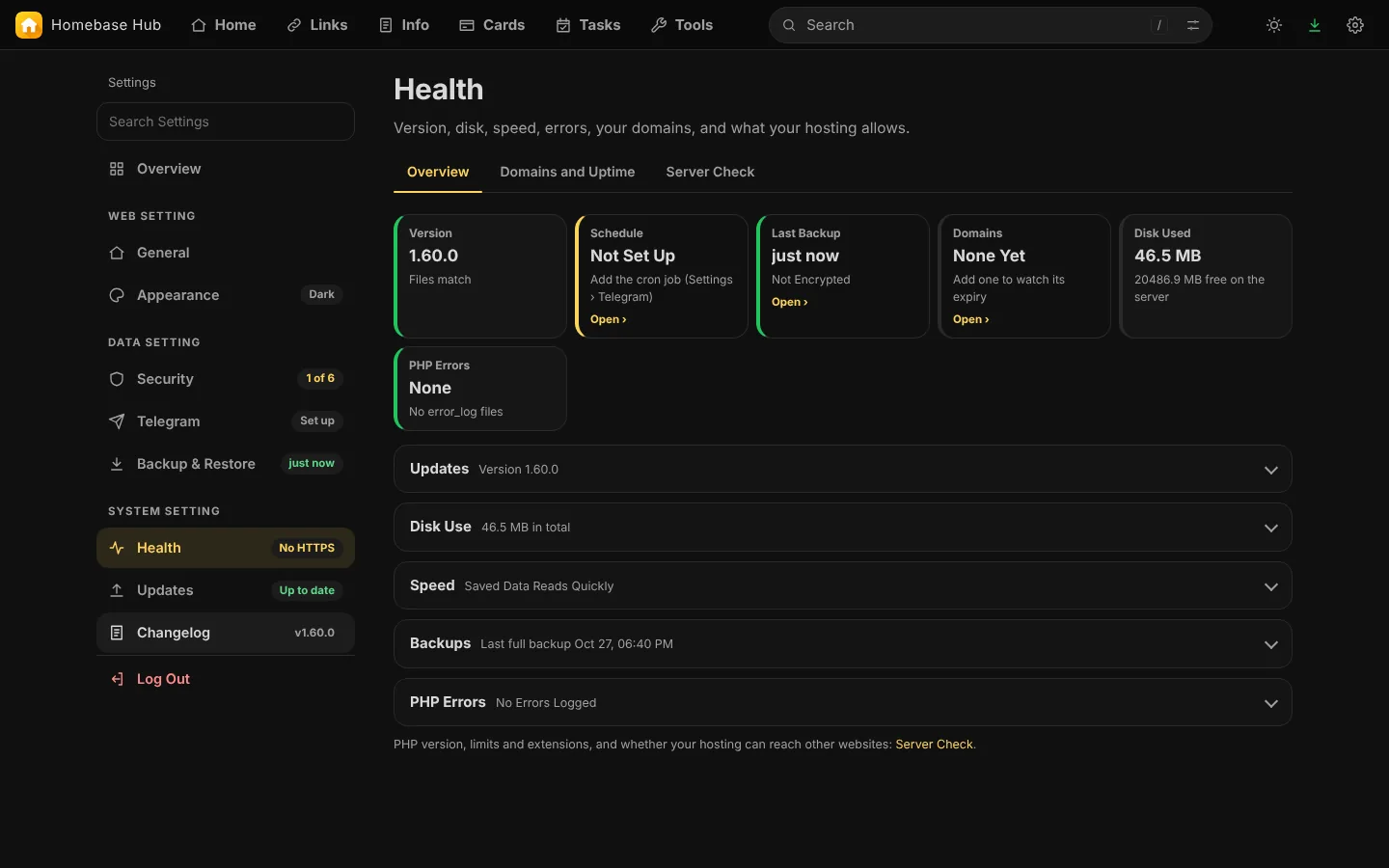The width and height of the screenshot is (1389, 868).
Task: Open Tasks in top navigation
Action: 588,25
